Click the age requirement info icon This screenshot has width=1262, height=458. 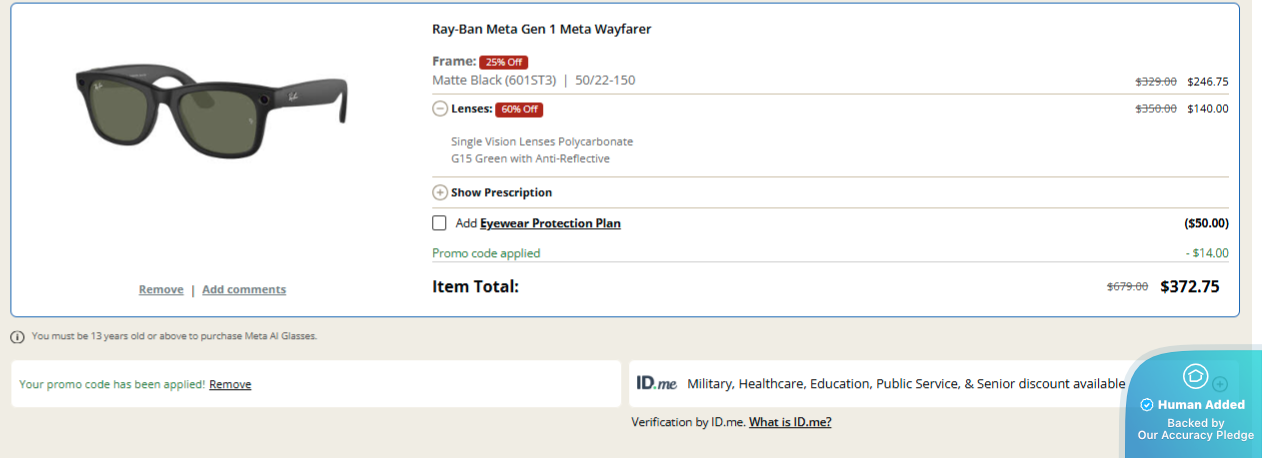coord(18,337)
